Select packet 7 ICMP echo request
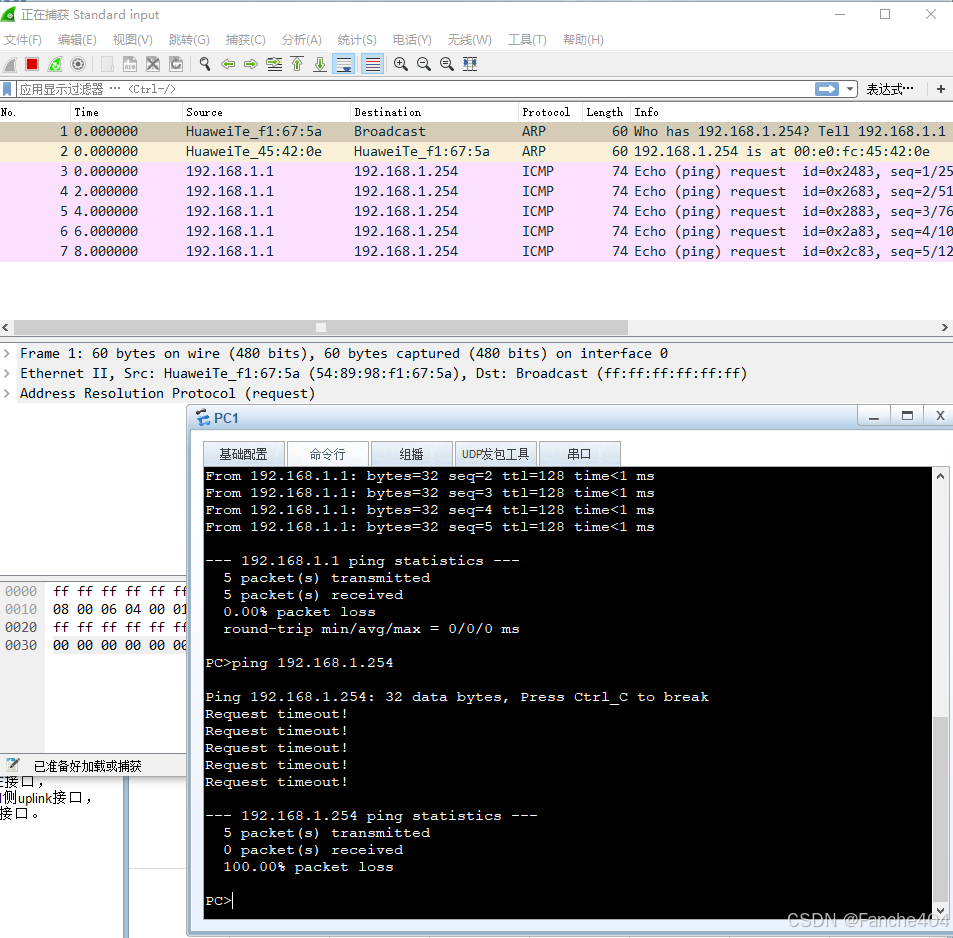 (x=476, y=252)
